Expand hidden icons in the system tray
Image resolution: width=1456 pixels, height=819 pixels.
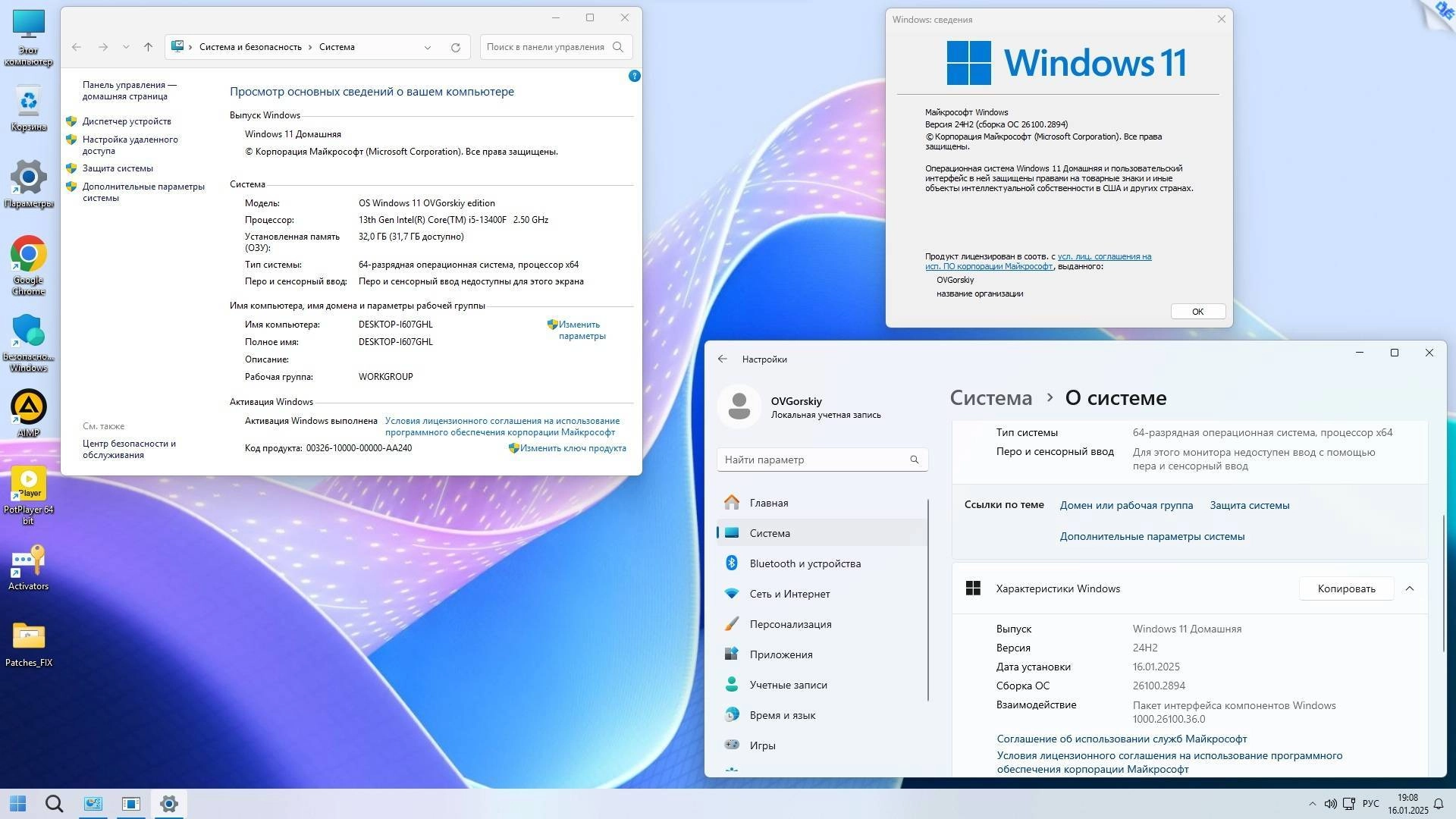pyautogui.click(x=1312, y=803)
